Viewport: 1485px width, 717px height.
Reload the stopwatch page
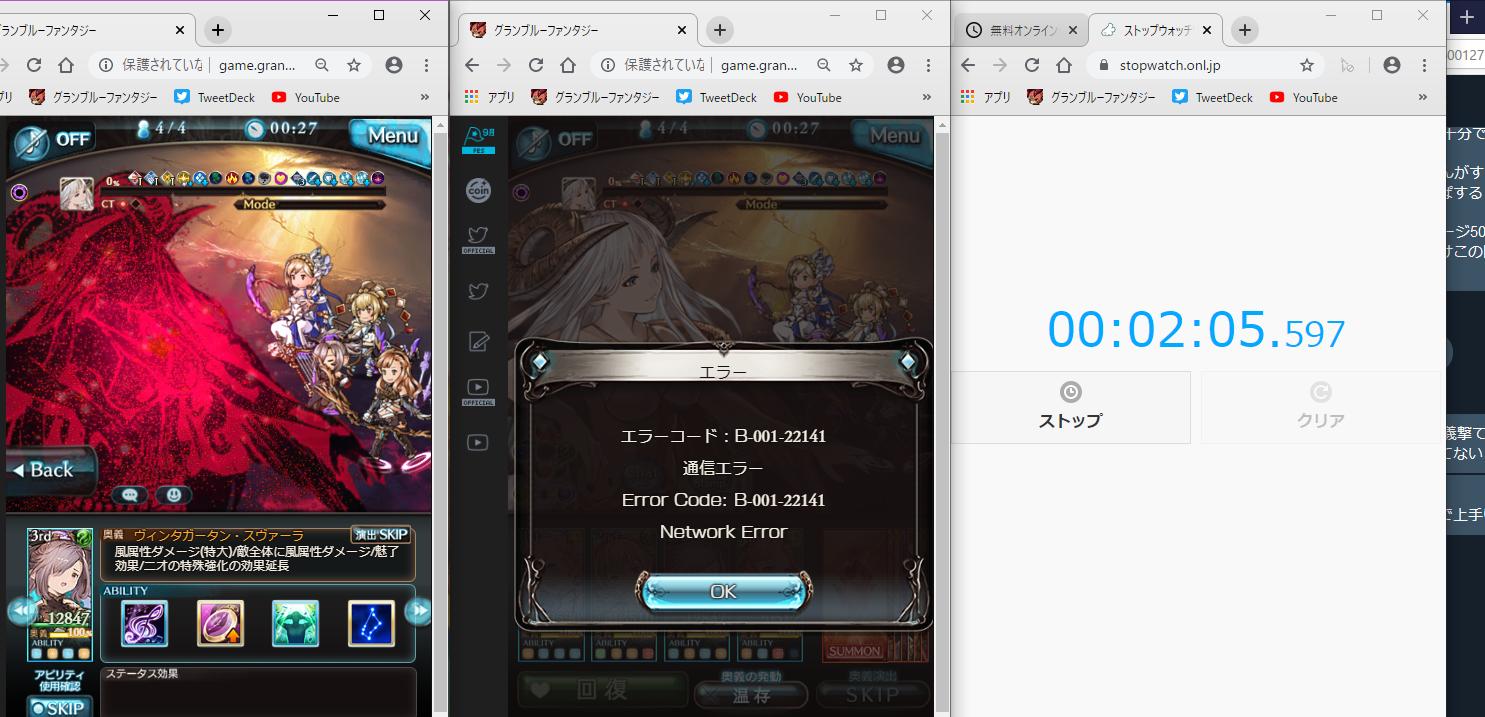point(1031,65)
